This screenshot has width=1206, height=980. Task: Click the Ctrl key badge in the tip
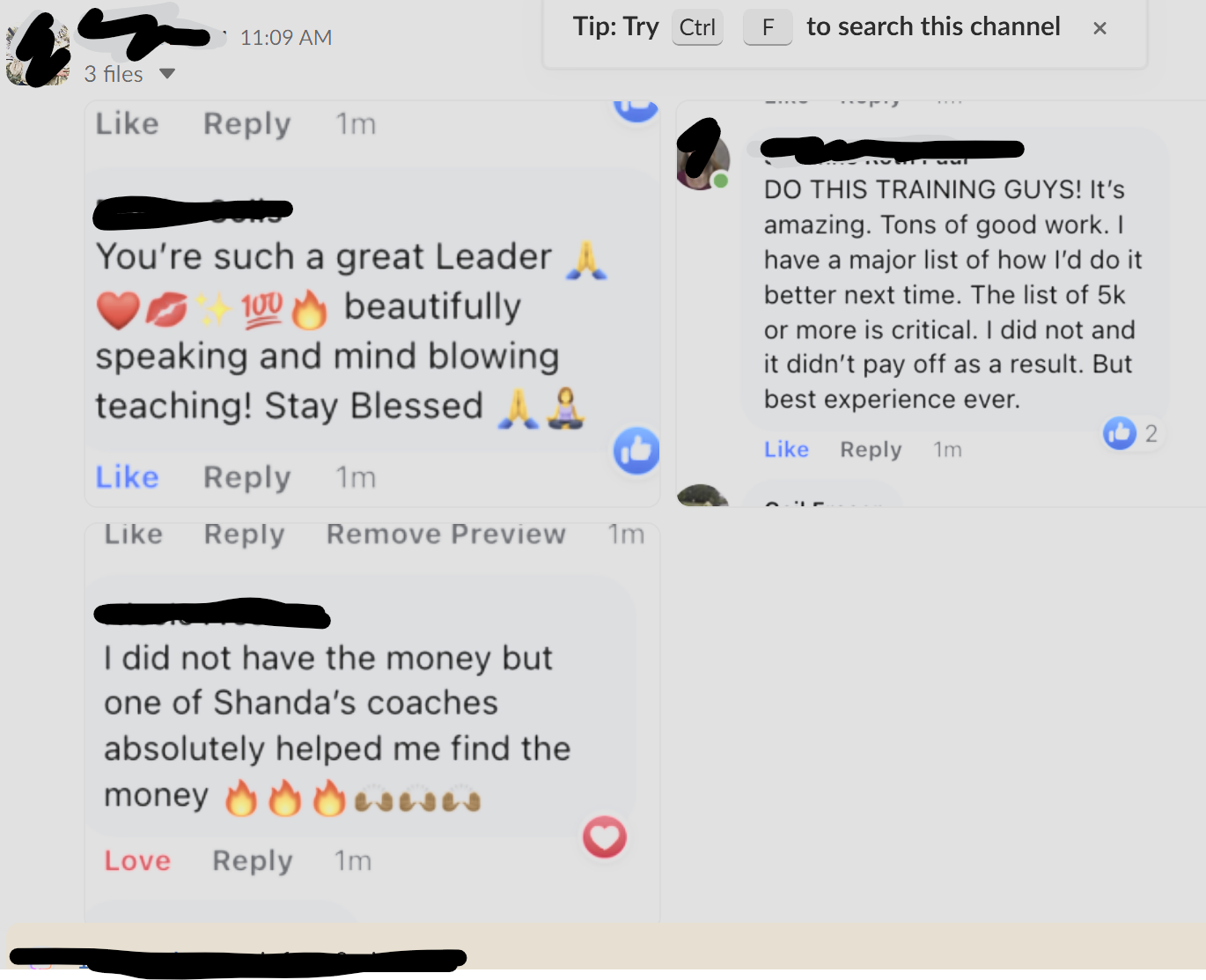point(697,27)
